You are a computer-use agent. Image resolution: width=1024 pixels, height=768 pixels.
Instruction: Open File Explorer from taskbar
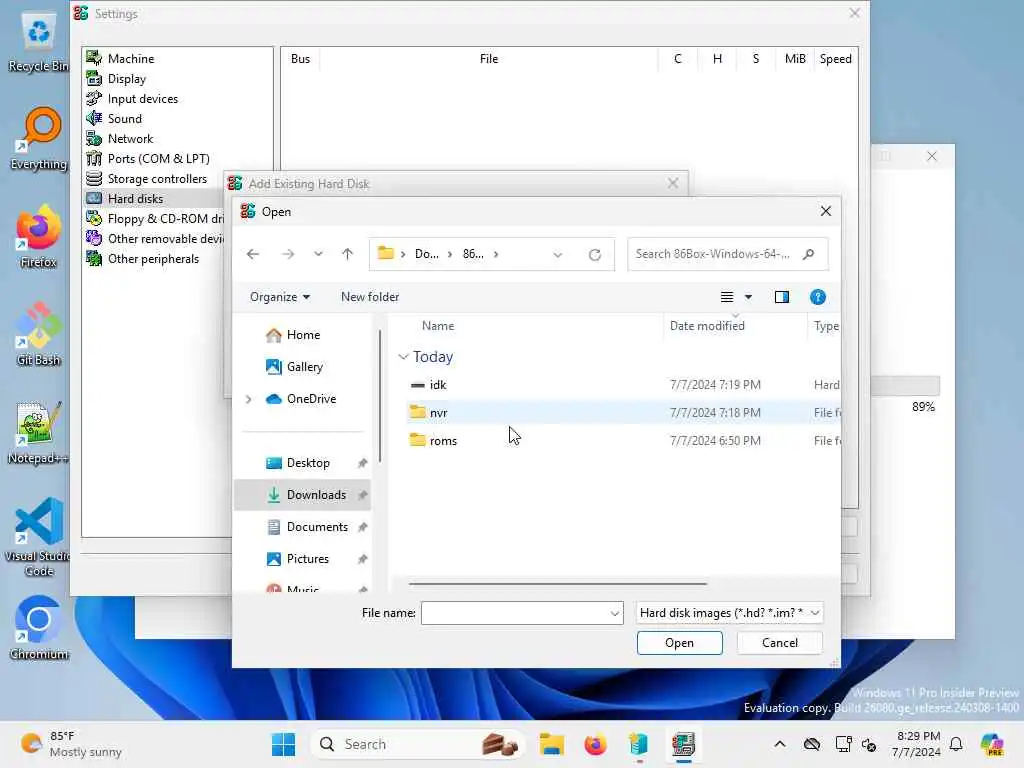point(551,744)
